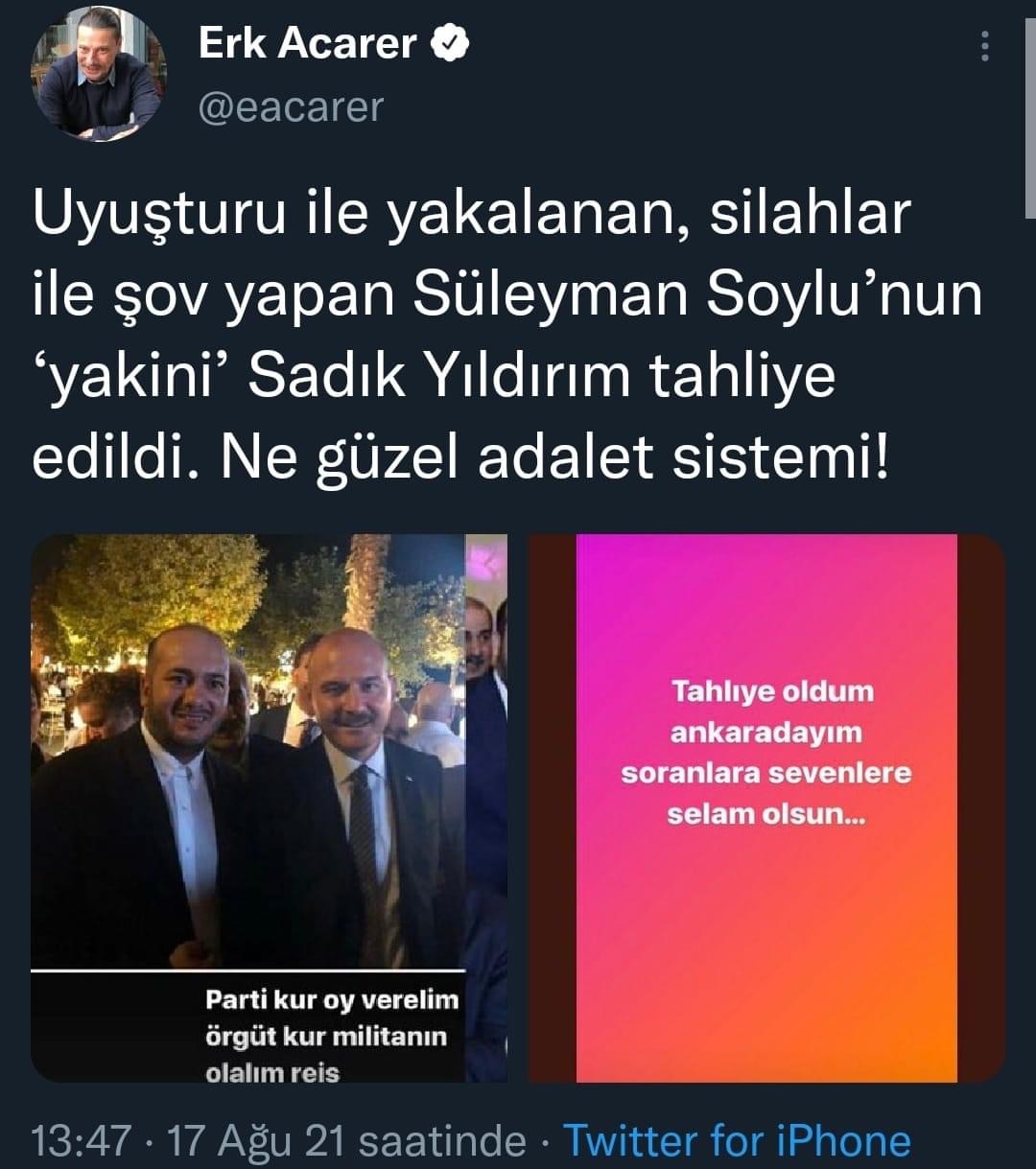
Task: Click the scrollbar at the right edge
Action: [1030, 105]
